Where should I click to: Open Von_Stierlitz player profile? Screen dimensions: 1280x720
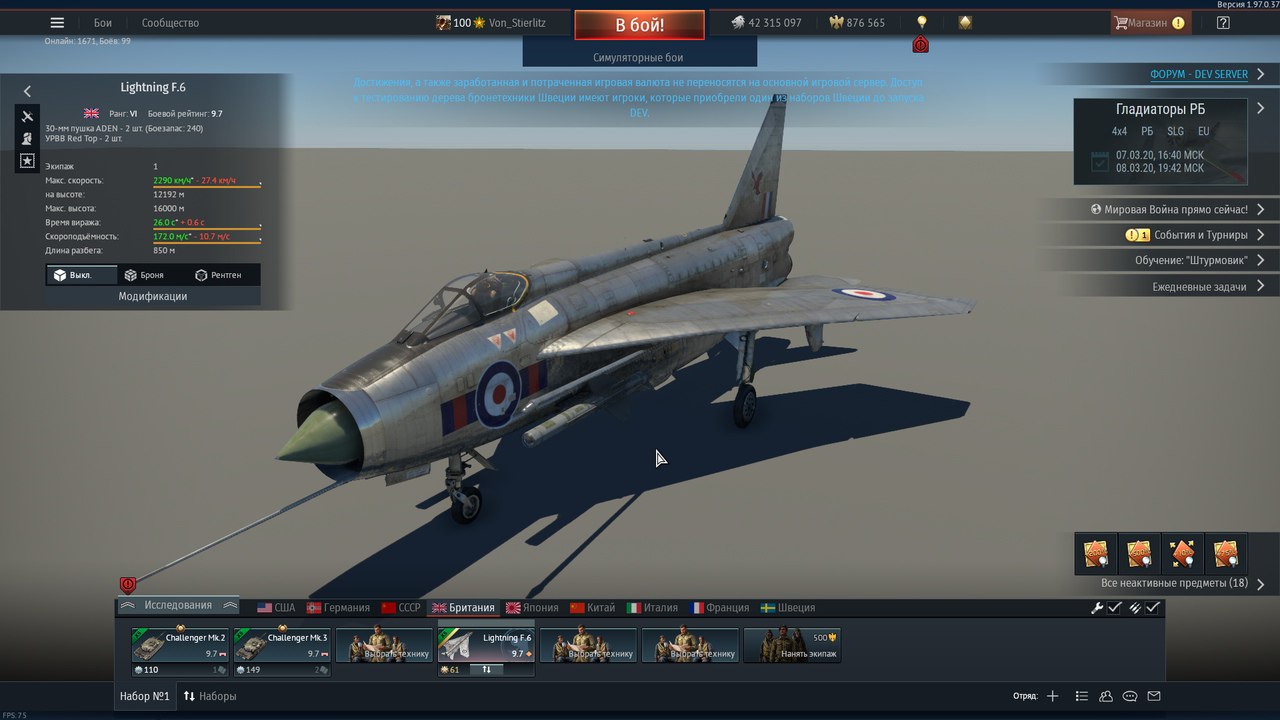click(517, 22)
